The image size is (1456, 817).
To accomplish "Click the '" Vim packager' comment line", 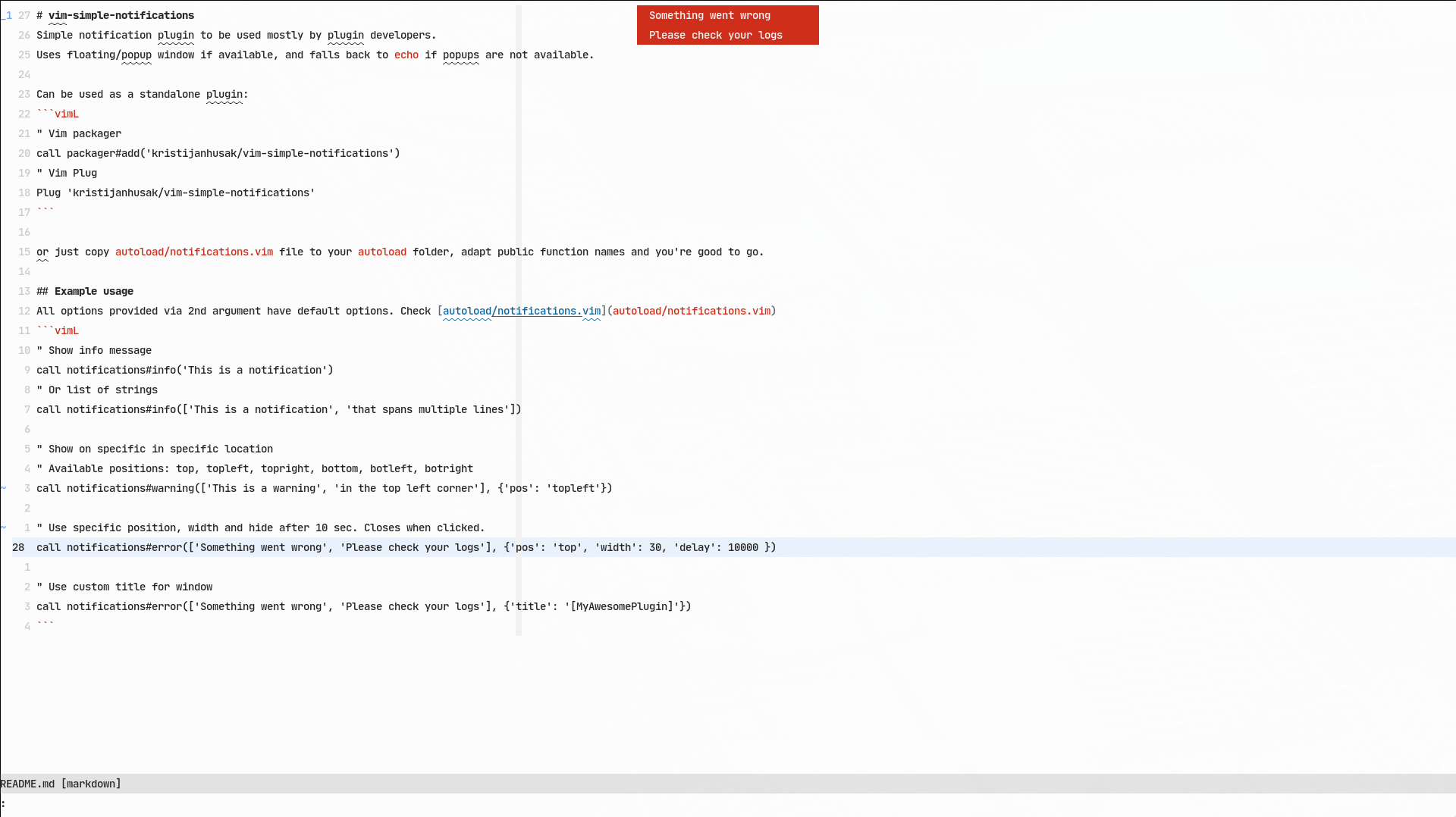I will click(79, 133).
